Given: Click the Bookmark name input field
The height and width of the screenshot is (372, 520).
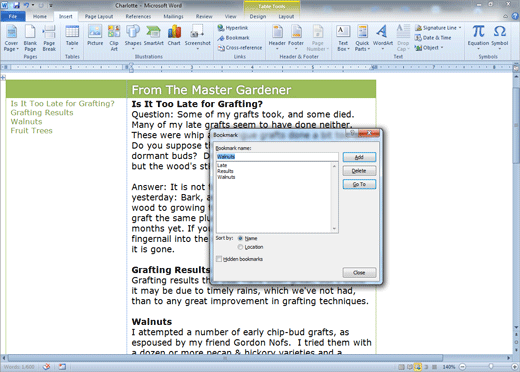Looking at the screenshot, I should click(277, 157).
